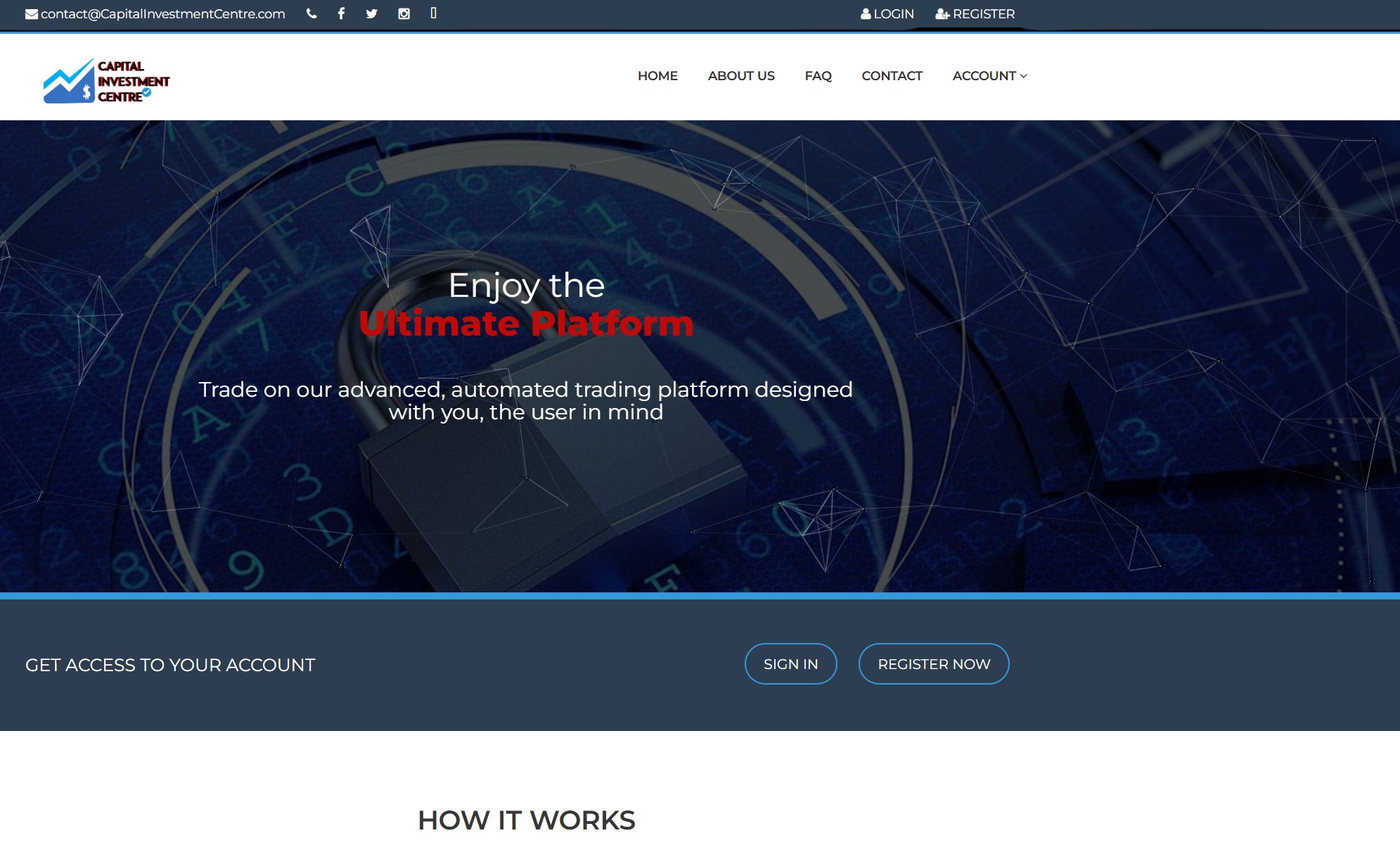Click the phone icon in top bar
This screenshot has width=1400, height=852.
(x=312, y=13)
